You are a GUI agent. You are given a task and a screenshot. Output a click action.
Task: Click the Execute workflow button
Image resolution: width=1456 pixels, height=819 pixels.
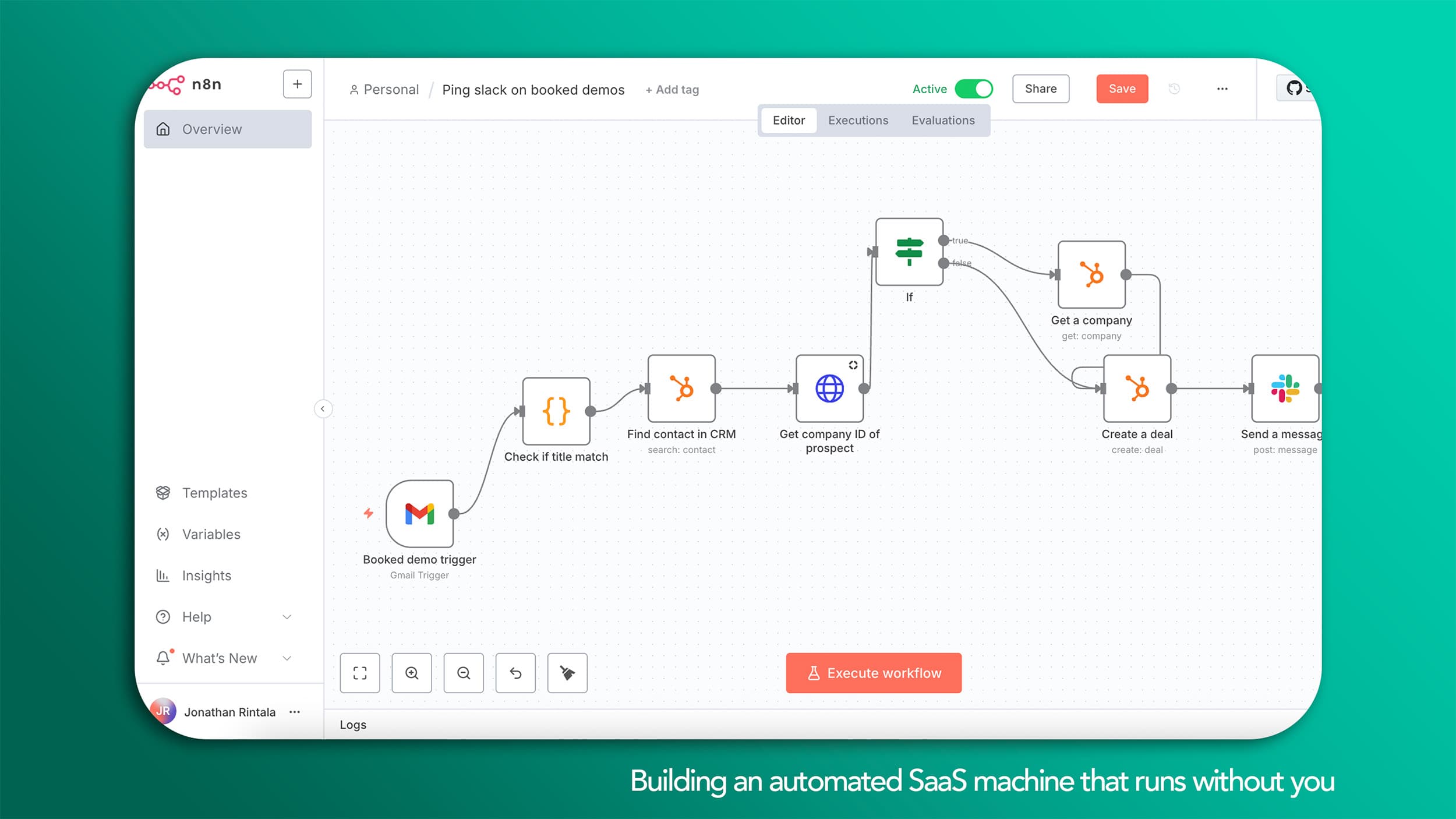click(874, 673)
